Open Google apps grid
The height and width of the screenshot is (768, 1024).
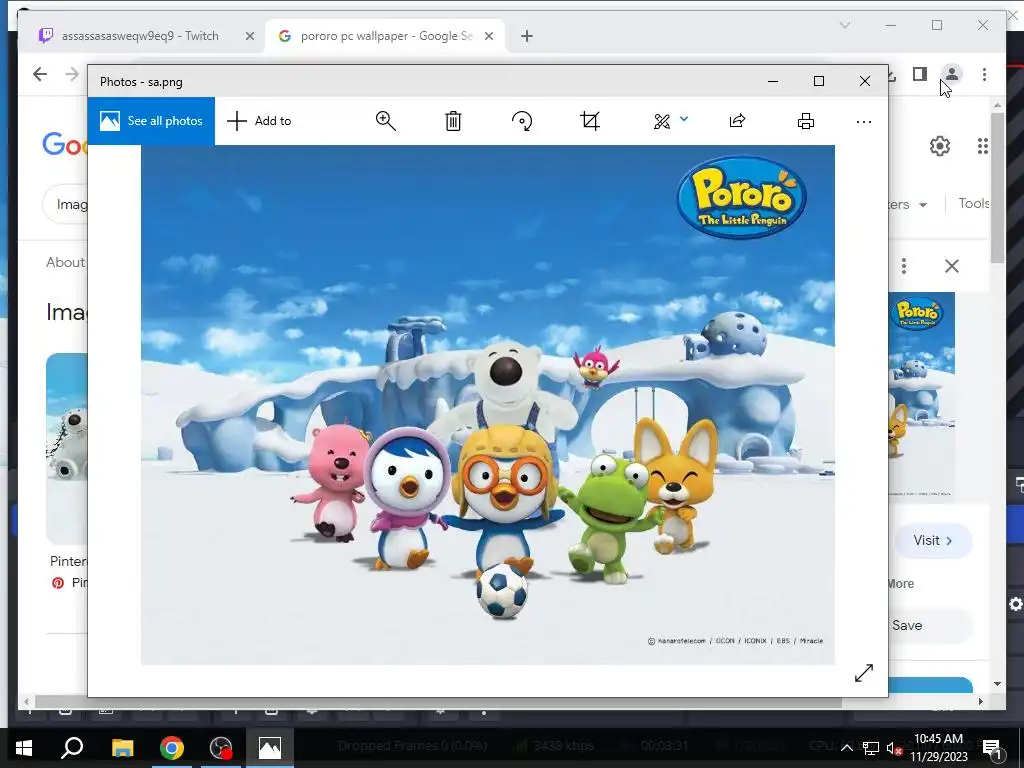pyautogui.click(x=982, y=146)
